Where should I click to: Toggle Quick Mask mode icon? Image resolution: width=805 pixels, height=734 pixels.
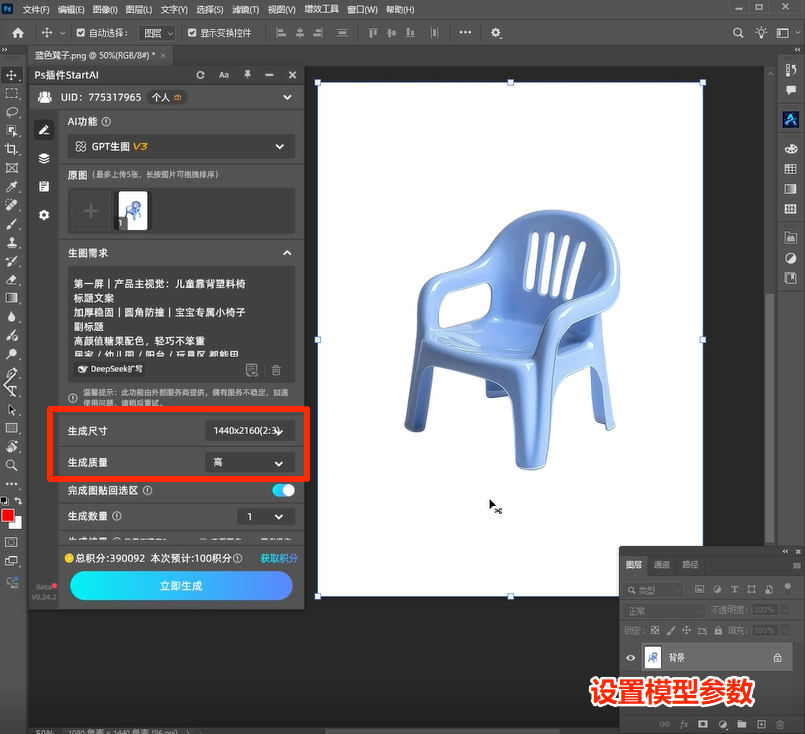11,542
